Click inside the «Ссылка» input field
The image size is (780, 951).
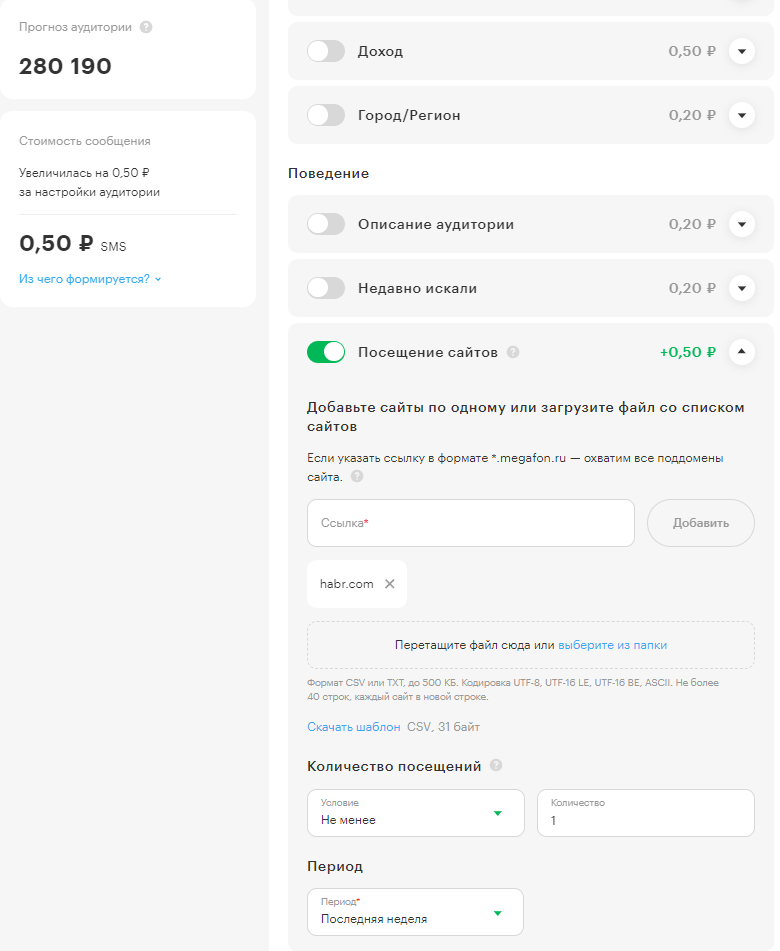[x=470, y=523]
